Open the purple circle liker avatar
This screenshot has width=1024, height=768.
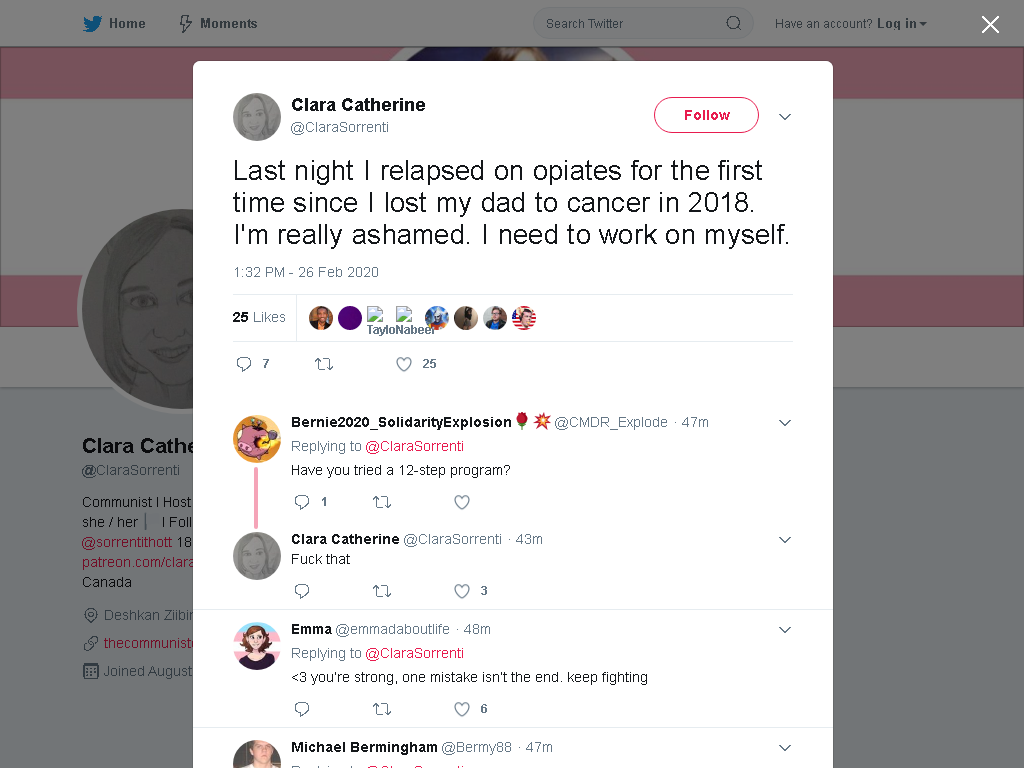pyautogui.click(x=349, y=318)
